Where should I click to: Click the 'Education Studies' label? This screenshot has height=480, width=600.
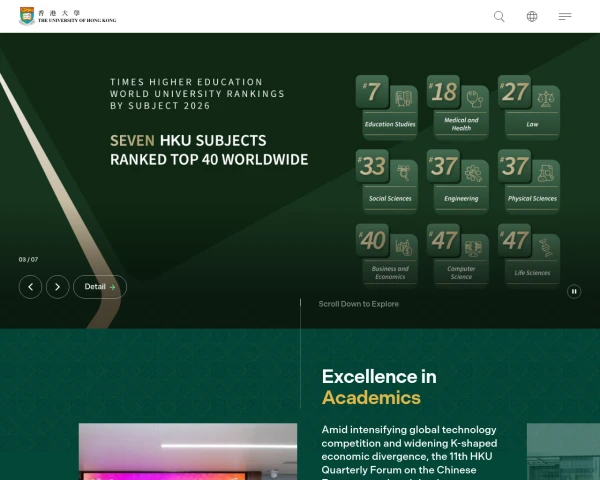coord(390,124)
